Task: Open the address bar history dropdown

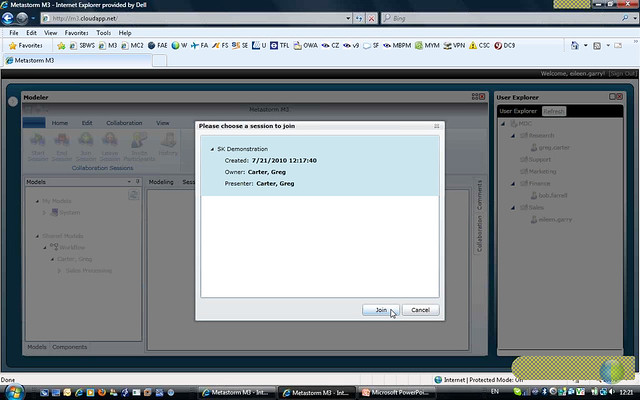Action: 348,18
